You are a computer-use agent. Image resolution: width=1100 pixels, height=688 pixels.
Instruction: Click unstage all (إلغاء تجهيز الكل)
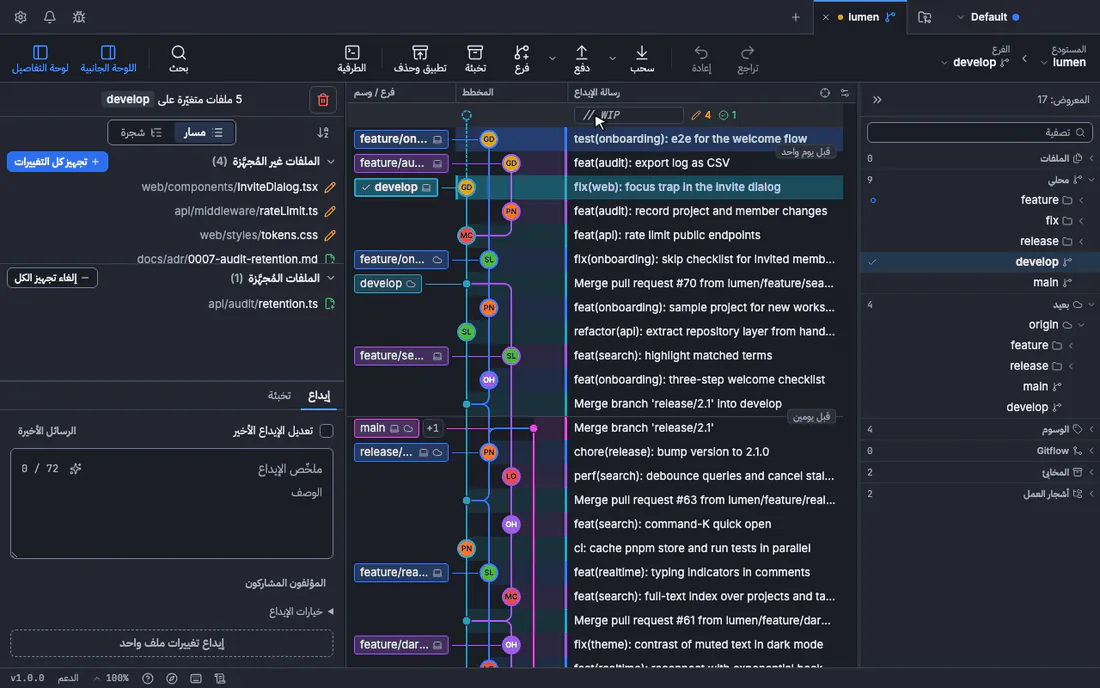pyautogui.click(x=53, y=278)
